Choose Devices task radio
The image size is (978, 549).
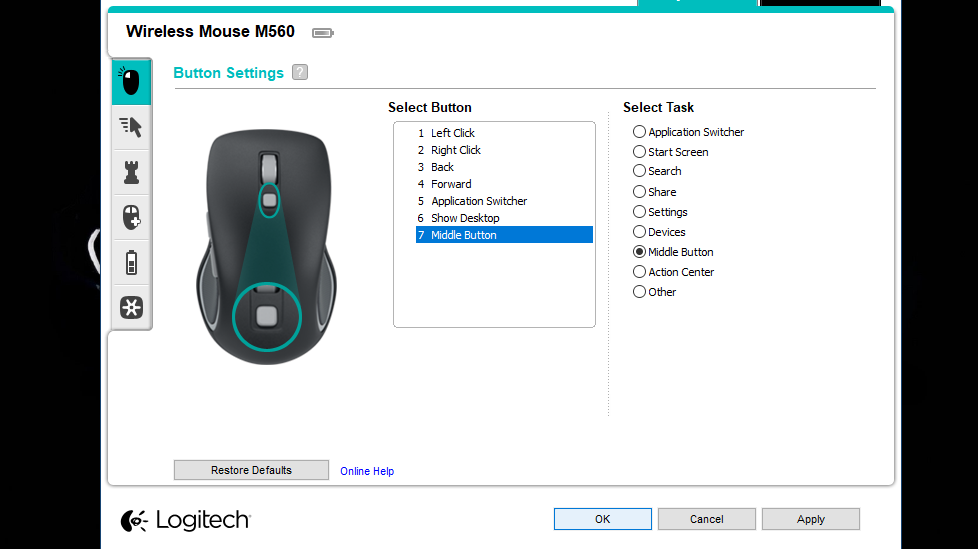(639, 231)
